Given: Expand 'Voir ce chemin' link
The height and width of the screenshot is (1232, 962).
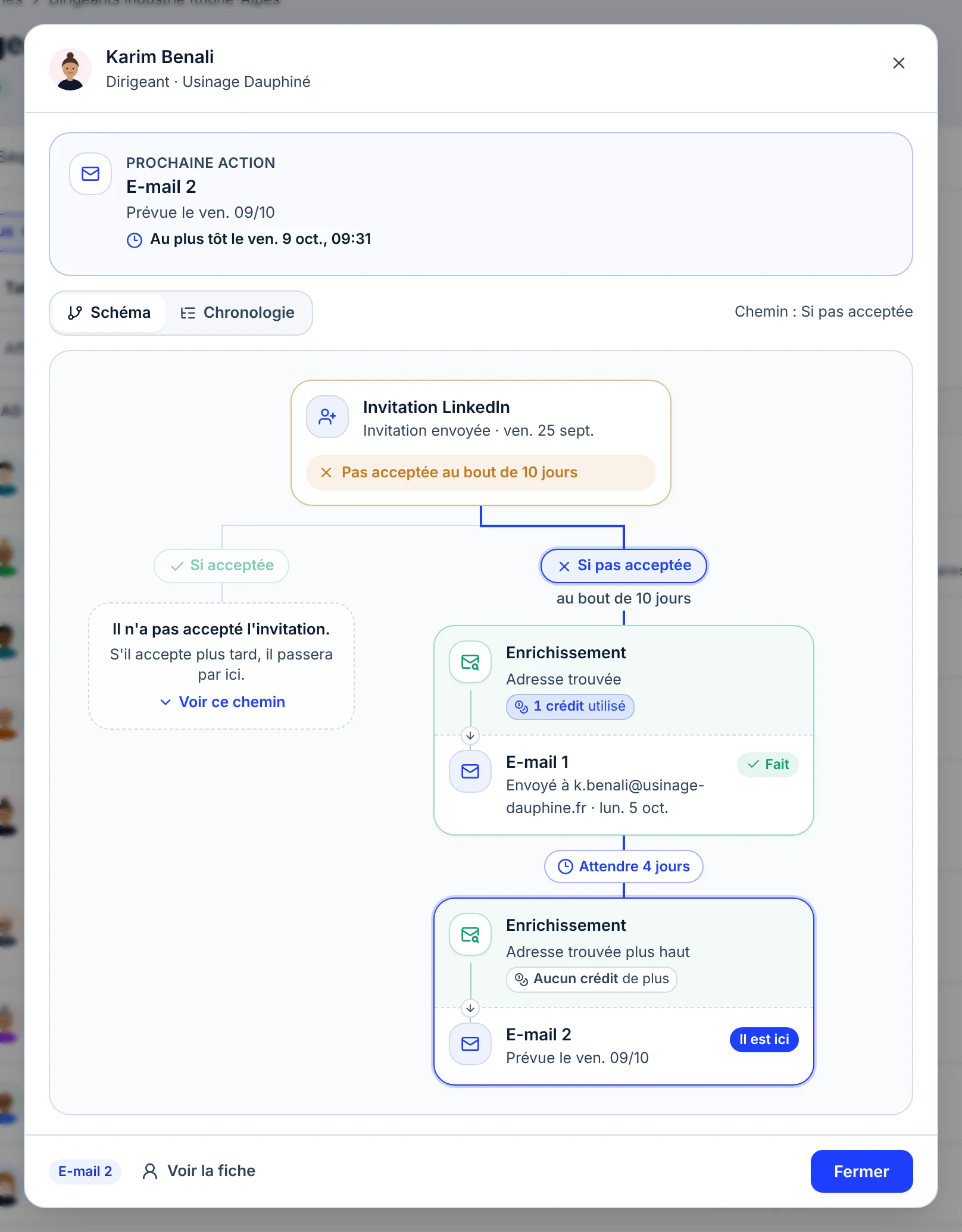Looking at the screenshot, I should pos(223,702).
